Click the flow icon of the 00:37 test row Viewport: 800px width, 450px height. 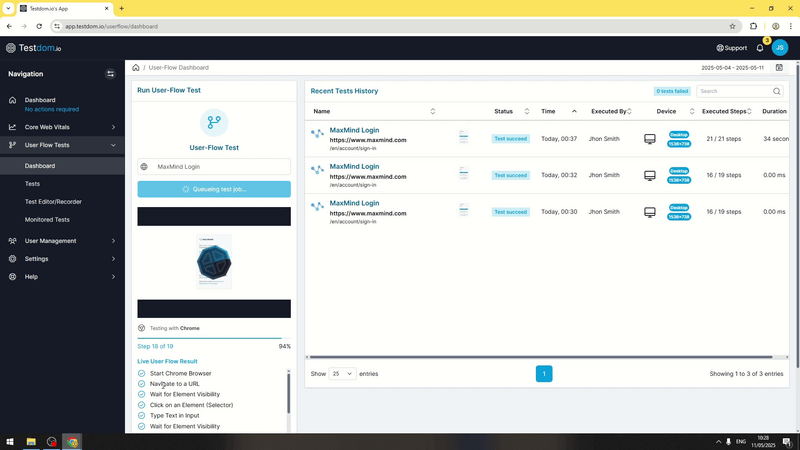(317, 134)
